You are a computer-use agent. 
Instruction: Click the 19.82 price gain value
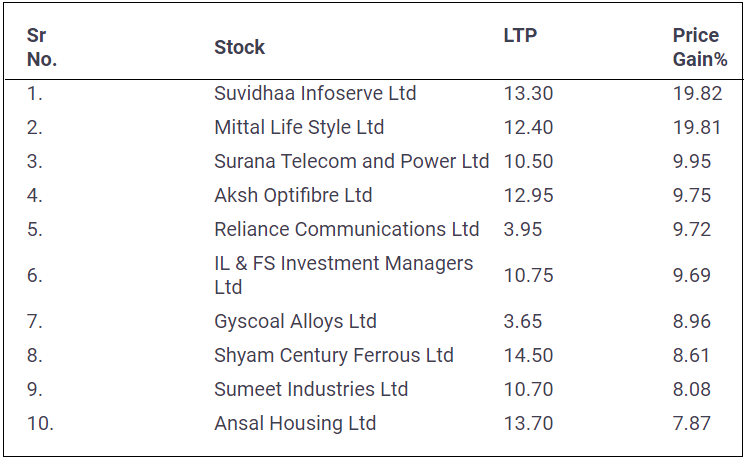click(692, 94)
